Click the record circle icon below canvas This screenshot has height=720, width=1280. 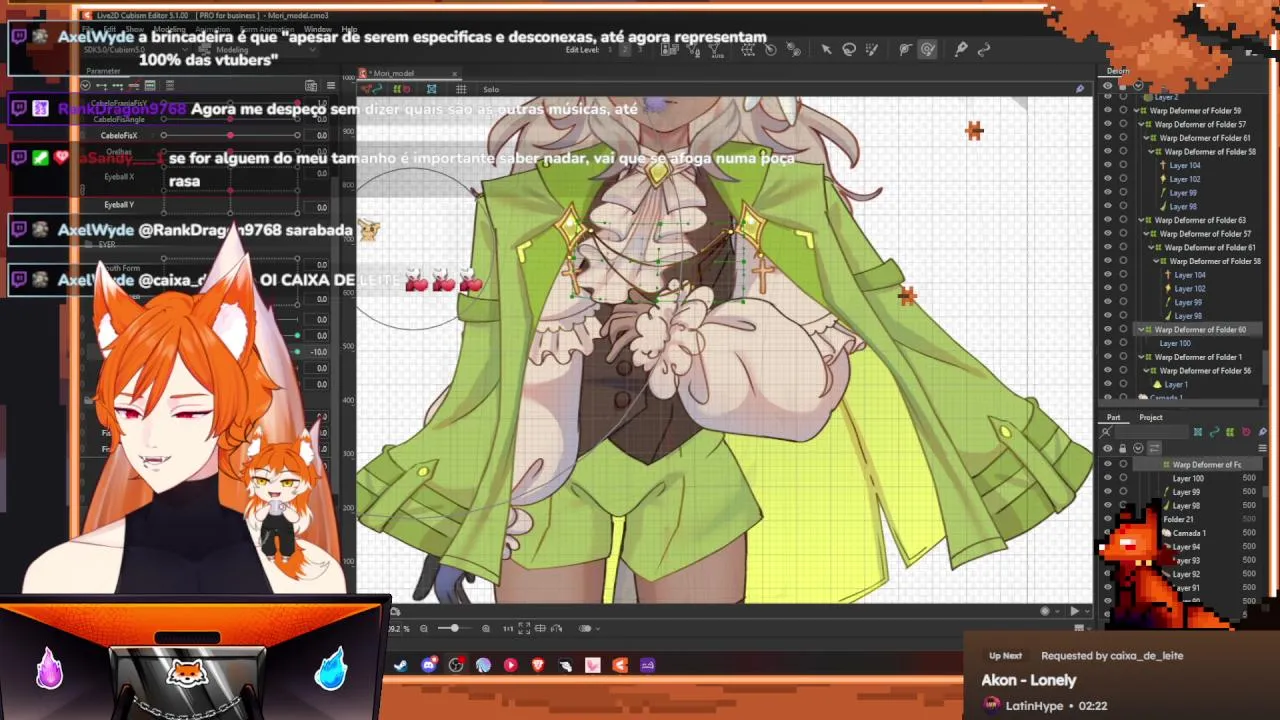1045,611
